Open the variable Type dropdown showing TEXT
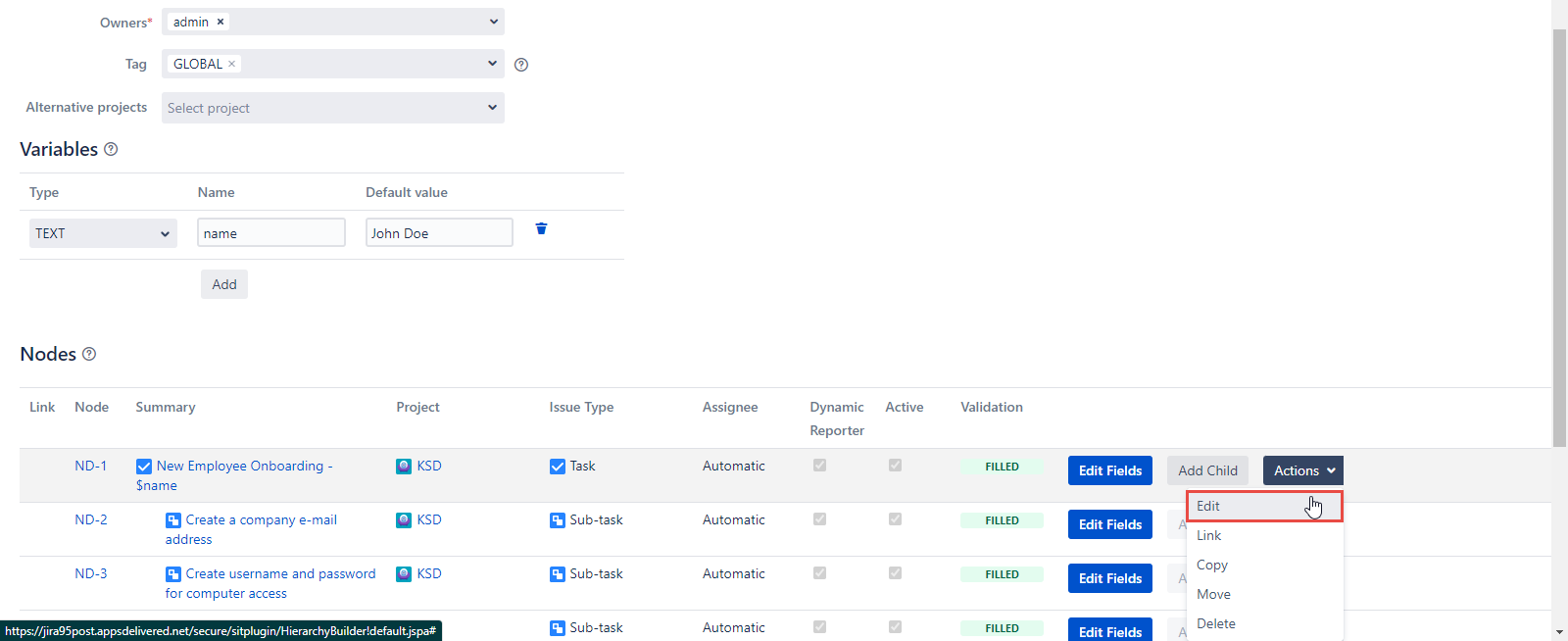 [103, 233]
